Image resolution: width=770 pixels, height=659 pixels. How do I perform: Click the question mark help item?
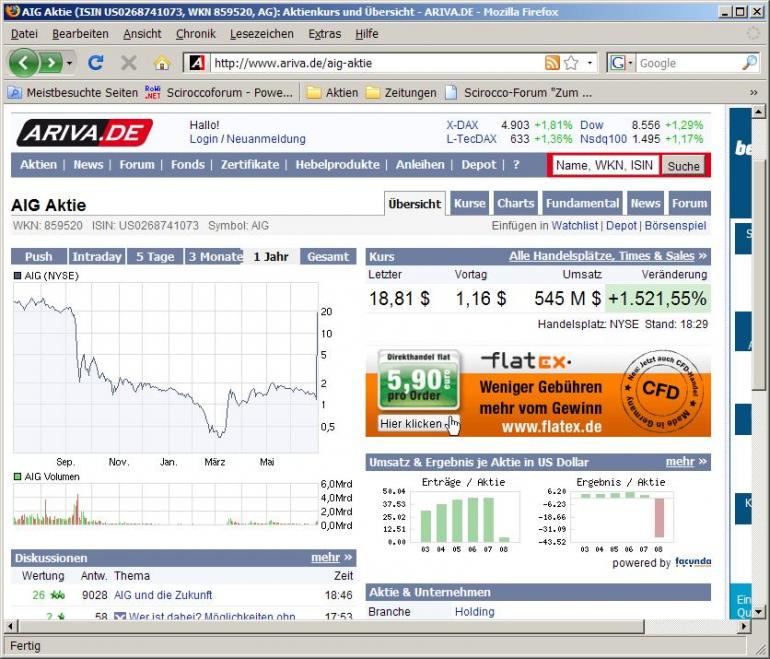click(x=516, y=165)
